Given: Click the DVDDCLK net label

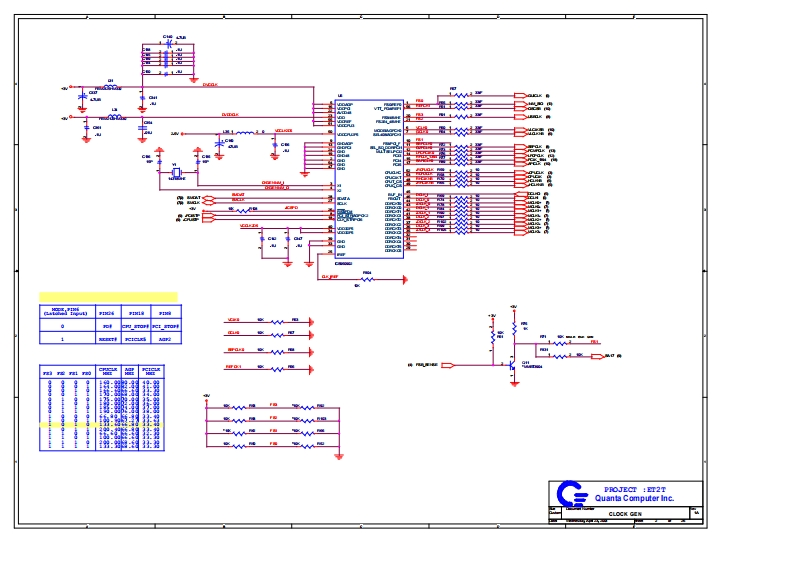Looking at the screenshot, I should 211,85.
